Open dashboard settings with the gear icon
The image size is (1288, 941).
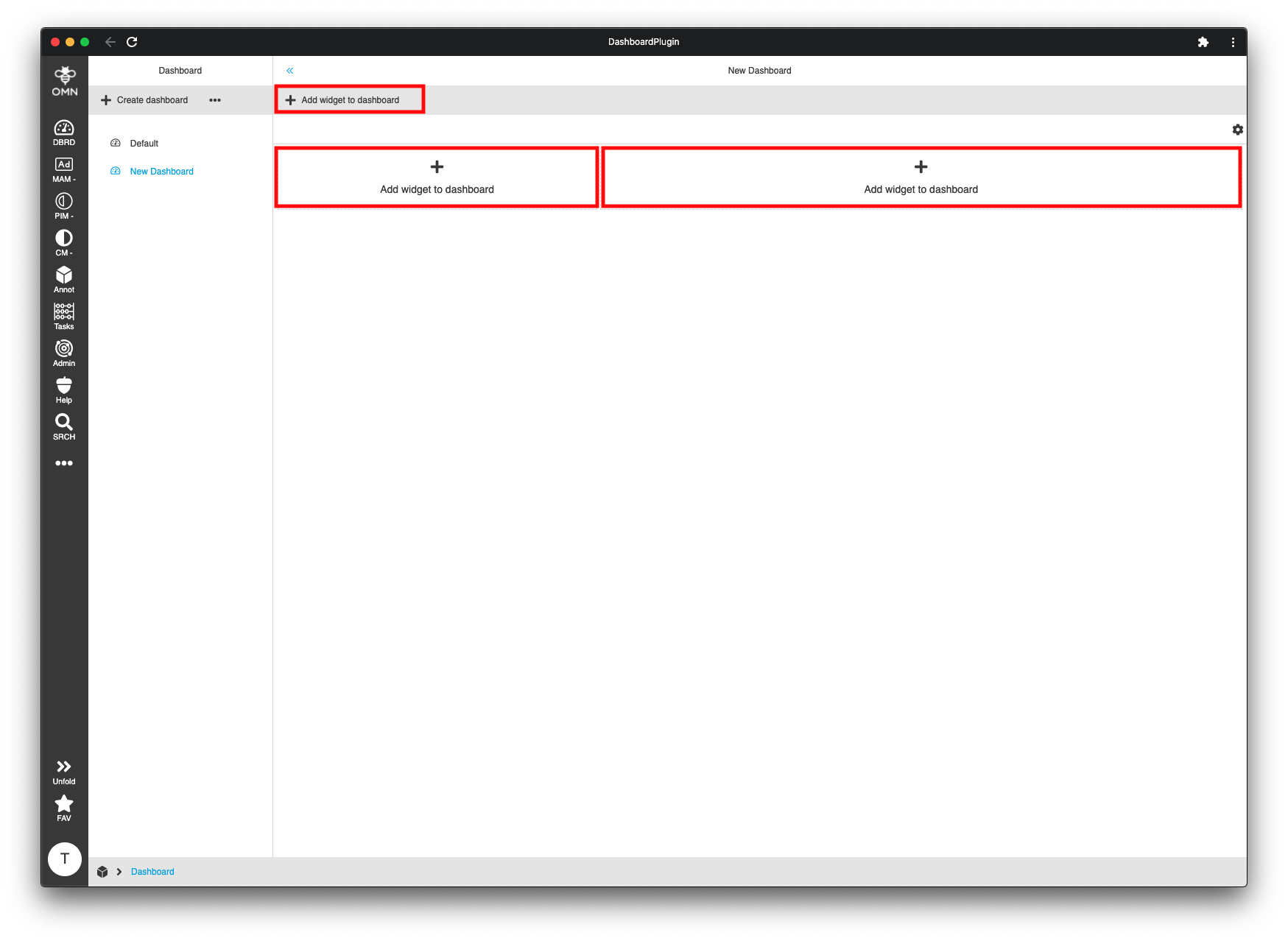pos(1238,130)
